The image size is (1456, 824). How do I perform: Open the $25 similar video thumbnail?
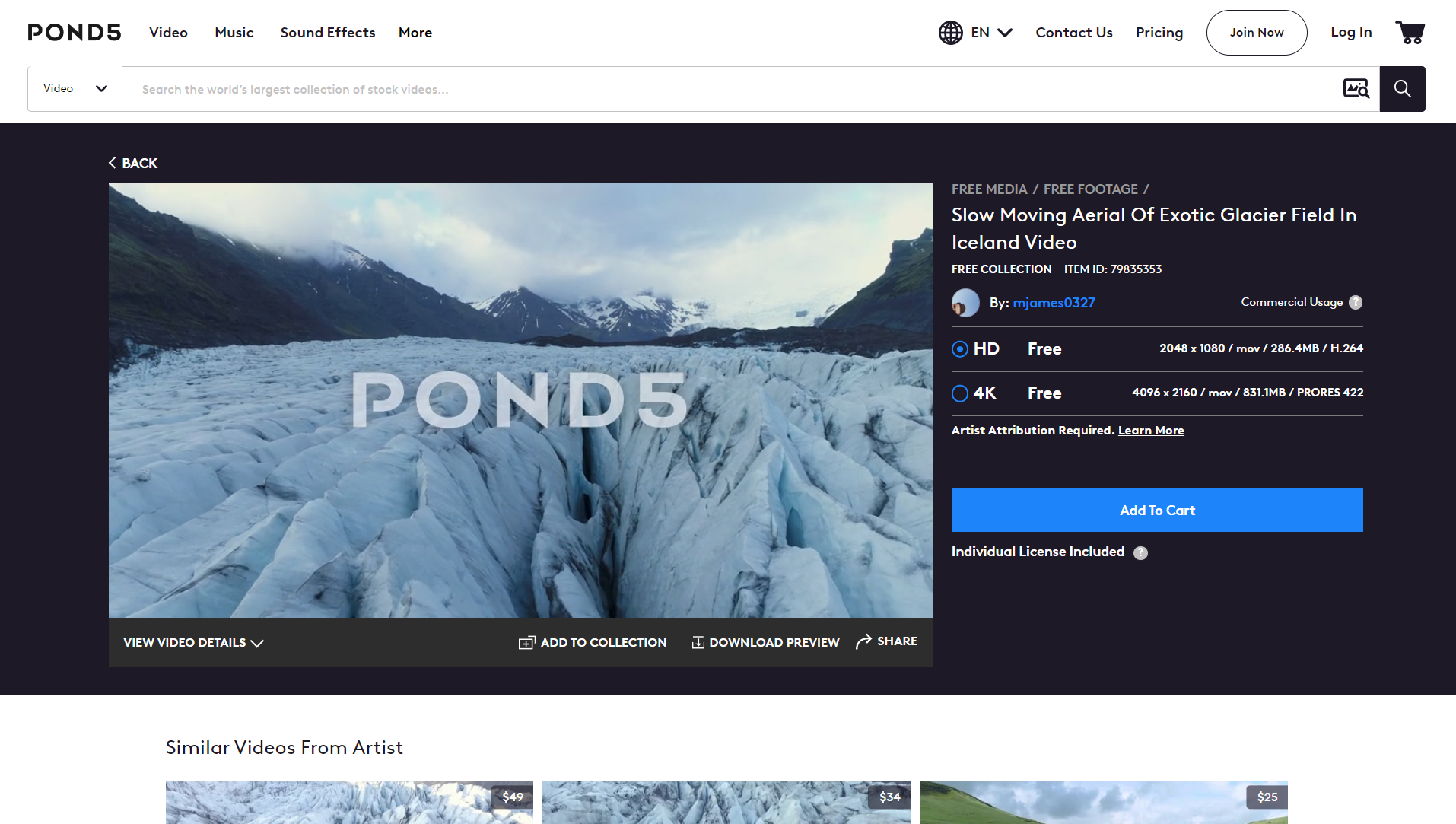pyautogui.click(x=1104, y=803)
